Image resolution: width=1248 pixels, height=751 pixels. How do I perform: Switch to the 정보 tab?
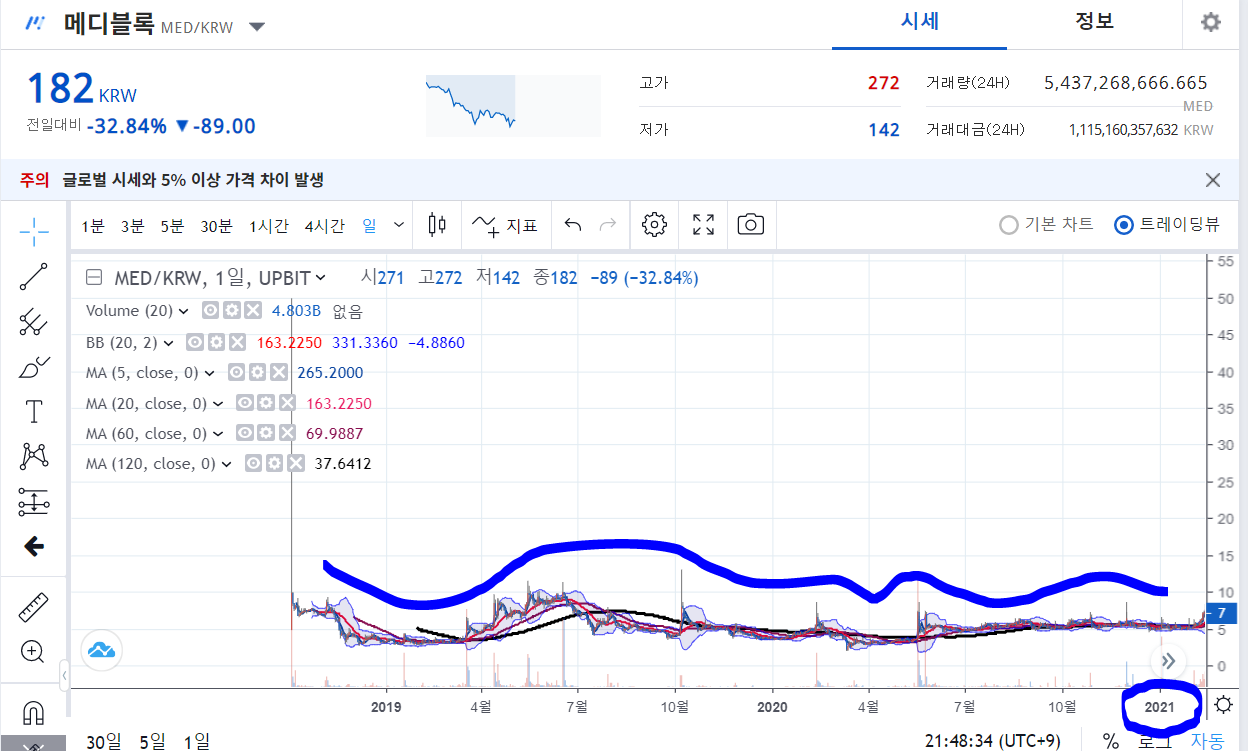tap(1094, 22)
